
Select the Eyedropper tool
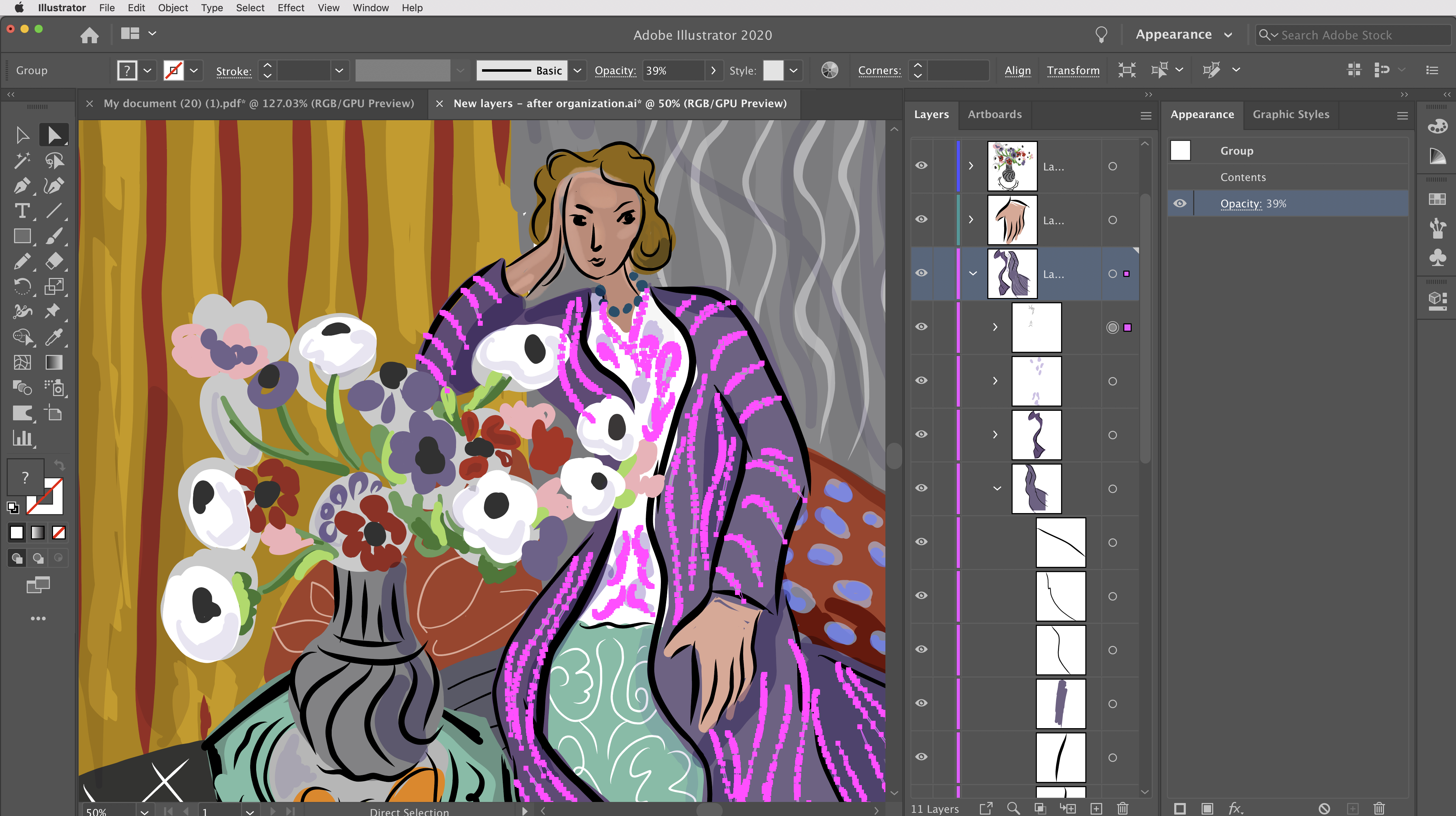click(54, 337)
